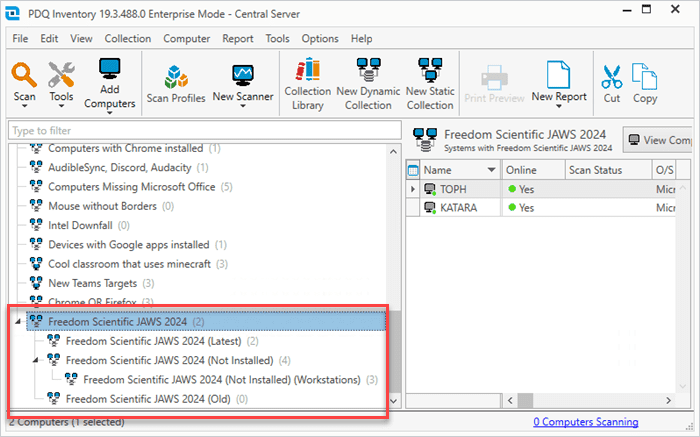
Task: Open the New Scanner dropdown arrow
Action: coord(243,106)
